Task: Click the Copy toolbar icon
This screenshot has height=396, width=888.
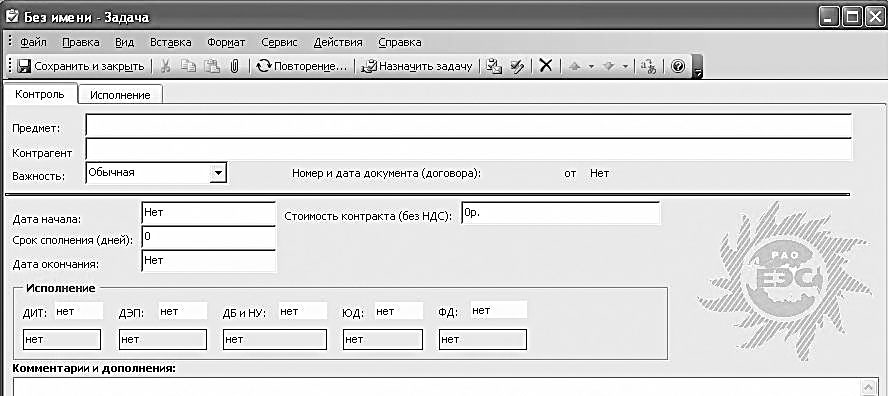Action: point(188,66)
